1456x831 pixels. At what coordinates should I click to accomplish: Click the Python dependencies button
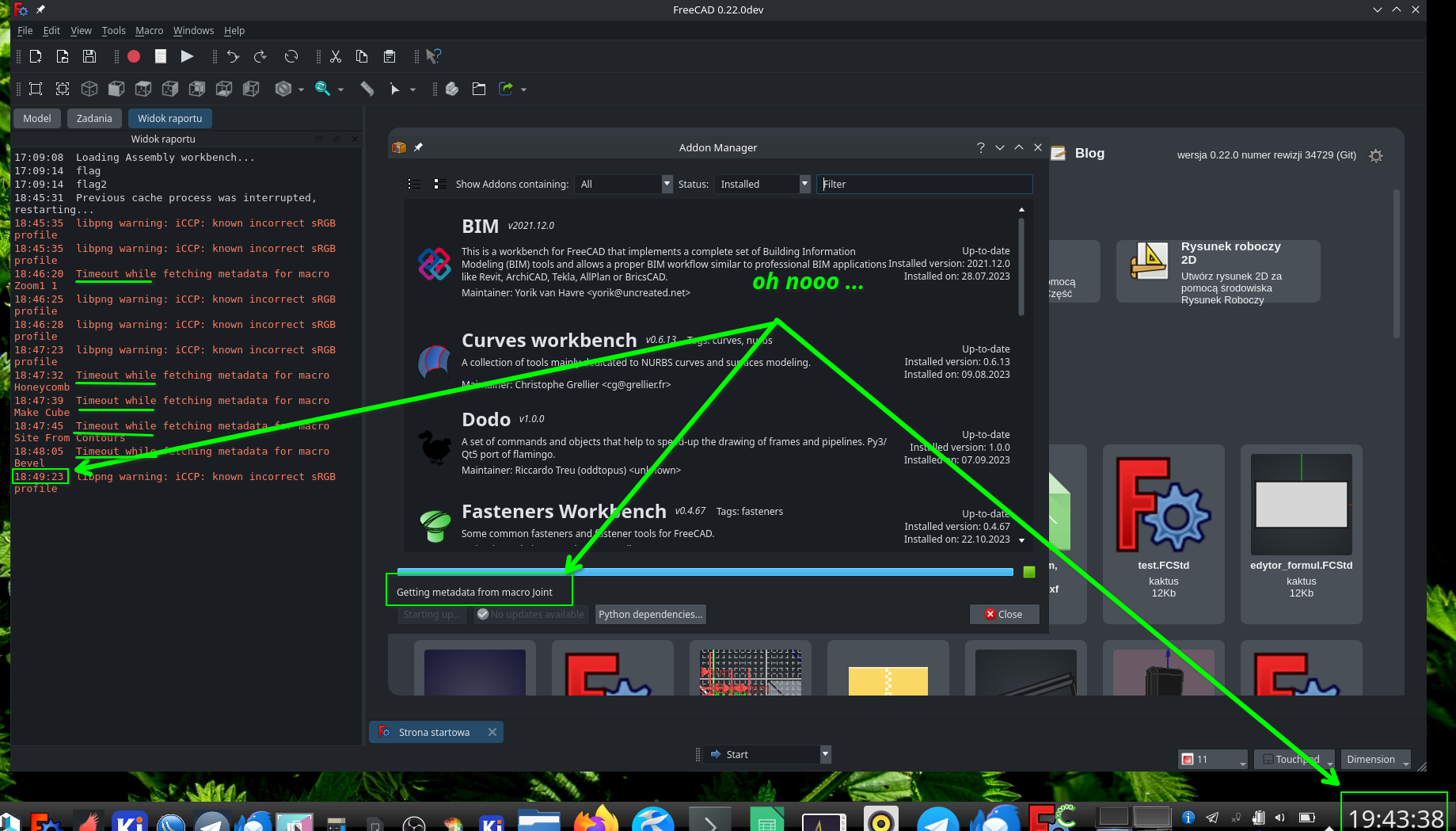(650, 614)
